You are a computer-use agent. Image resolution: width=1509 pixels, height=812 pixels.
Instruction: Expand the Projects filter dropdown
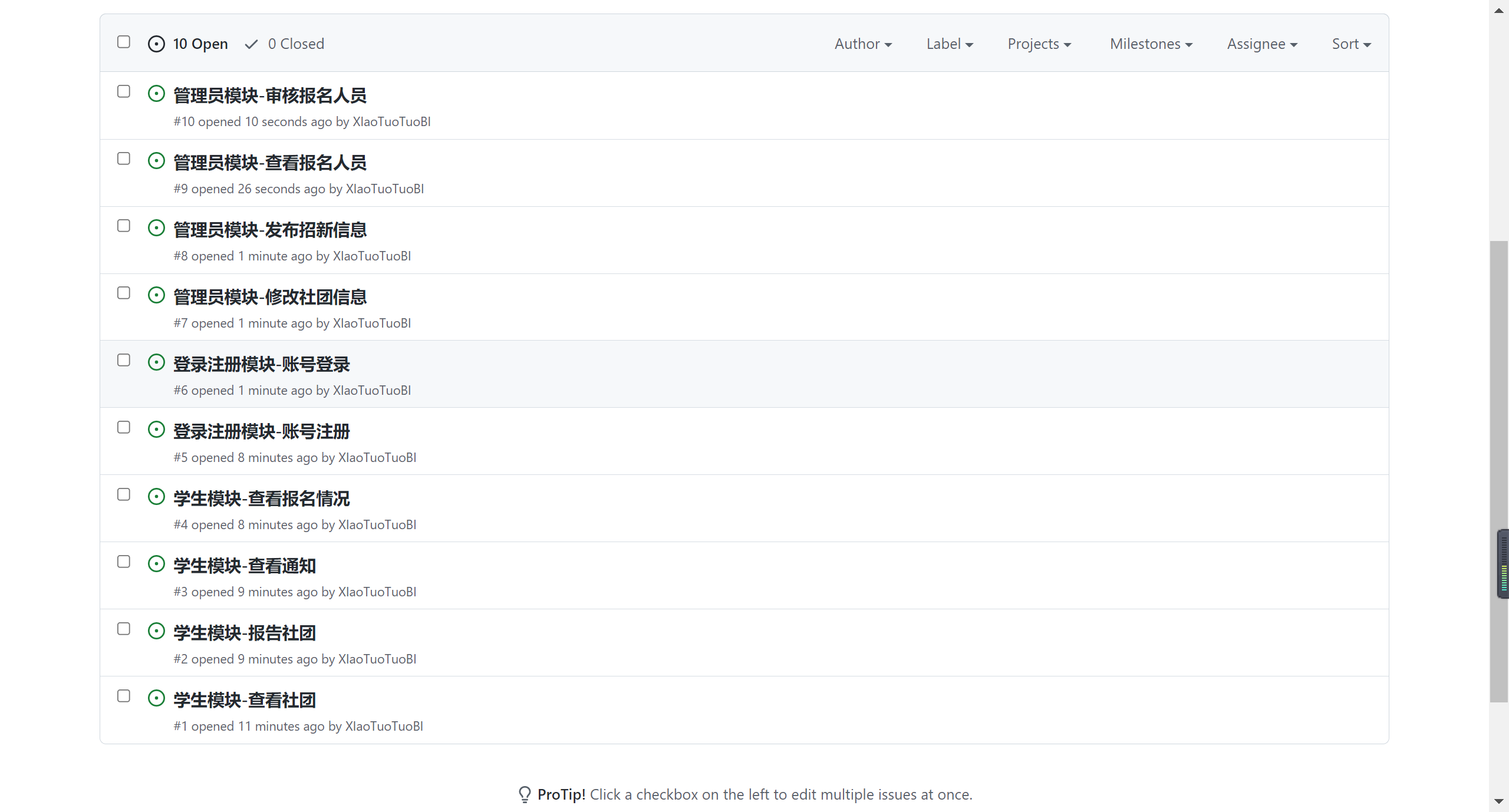1039,44
